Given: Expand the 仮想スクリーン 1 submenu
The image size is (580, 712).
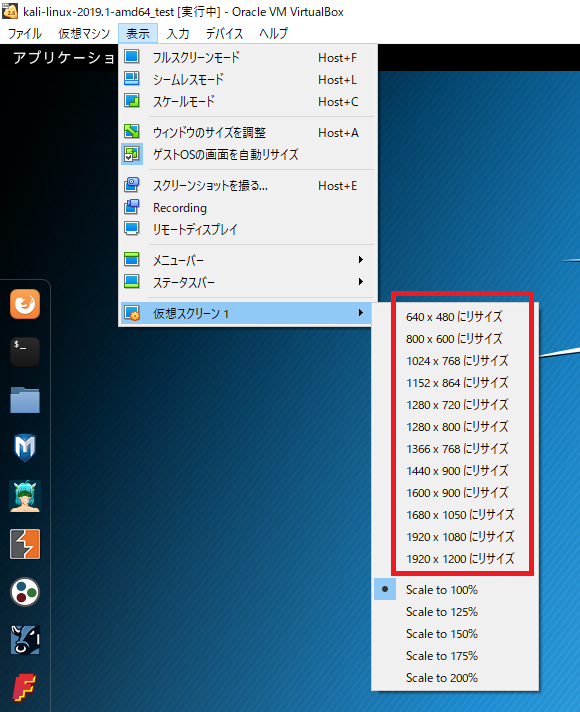Looking at the screenshot, I should point(247,313).
